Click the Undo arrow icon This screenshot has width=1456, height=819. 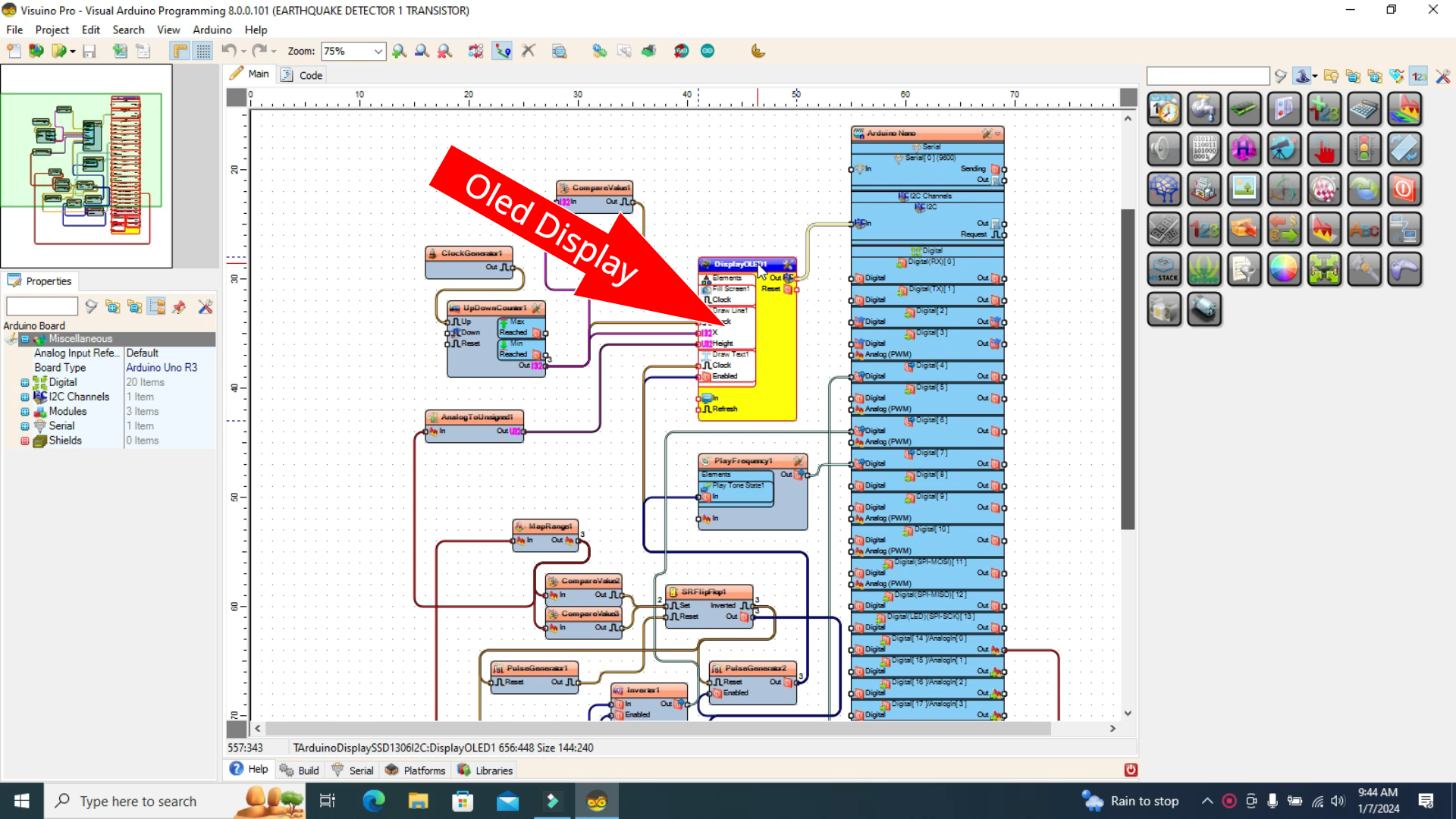228,51
